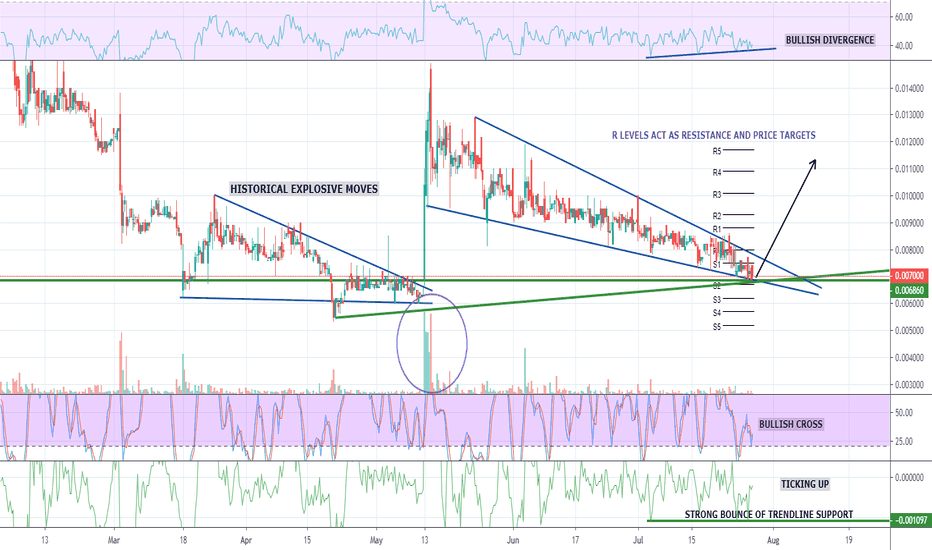Screen dimensions: 932x550
Task: Click 0.010000 on the price axis
Action: click(909, 196)
